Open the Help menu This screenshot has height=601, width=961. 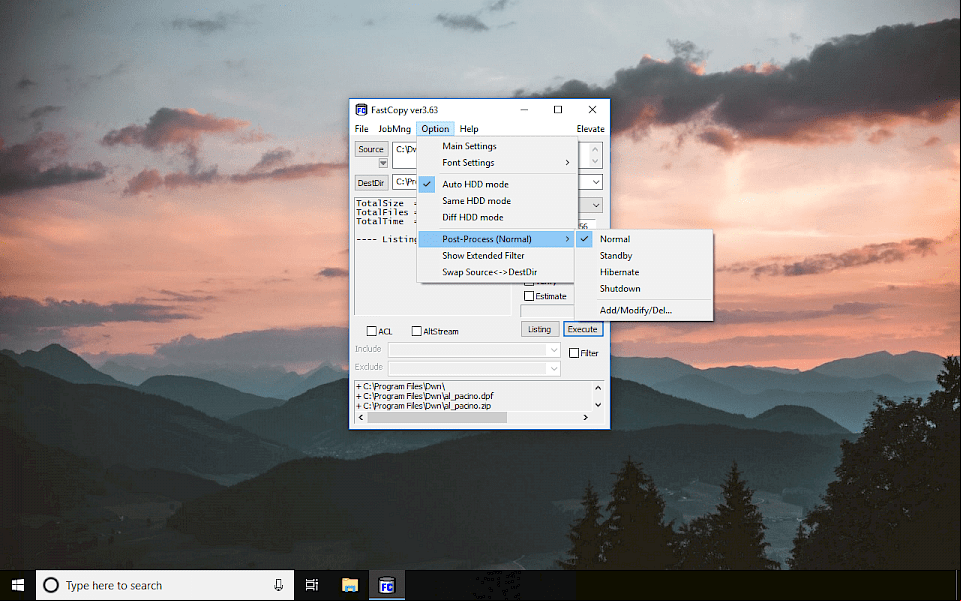point(469,129)
